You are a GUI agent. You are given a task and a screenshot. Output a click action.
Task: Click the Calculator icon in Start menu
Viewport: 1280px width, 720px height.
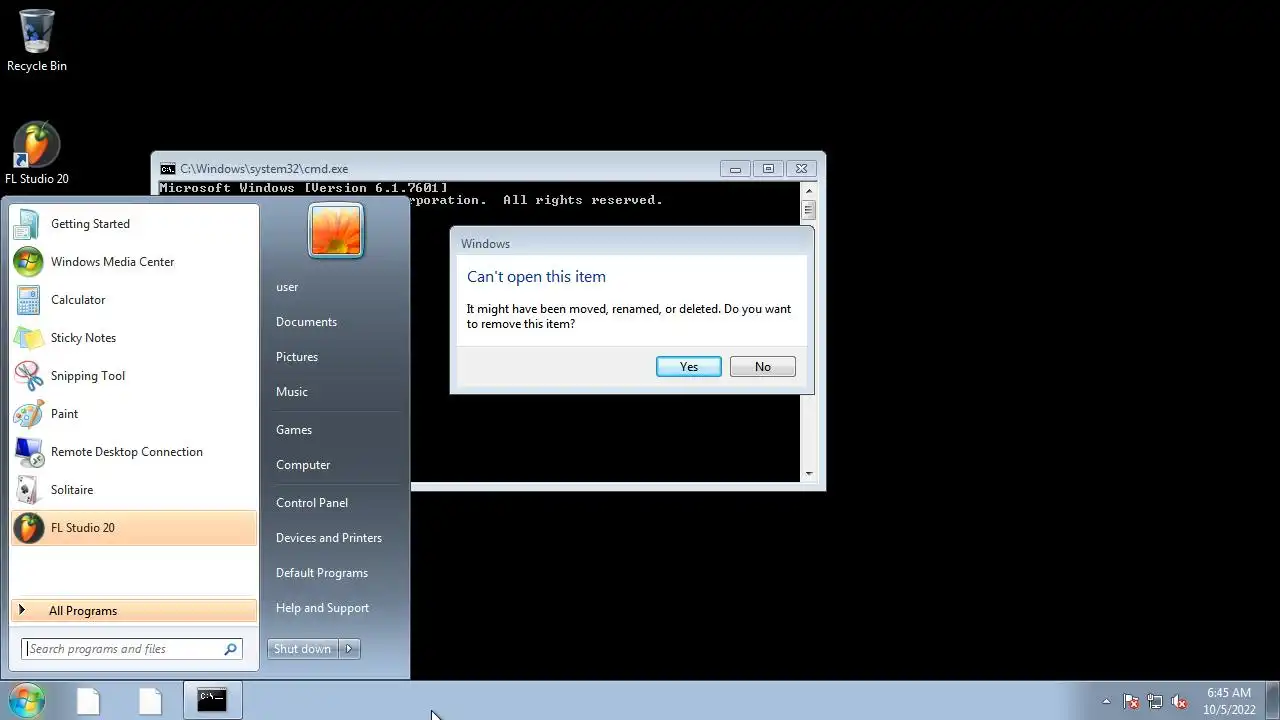(28, 300)
